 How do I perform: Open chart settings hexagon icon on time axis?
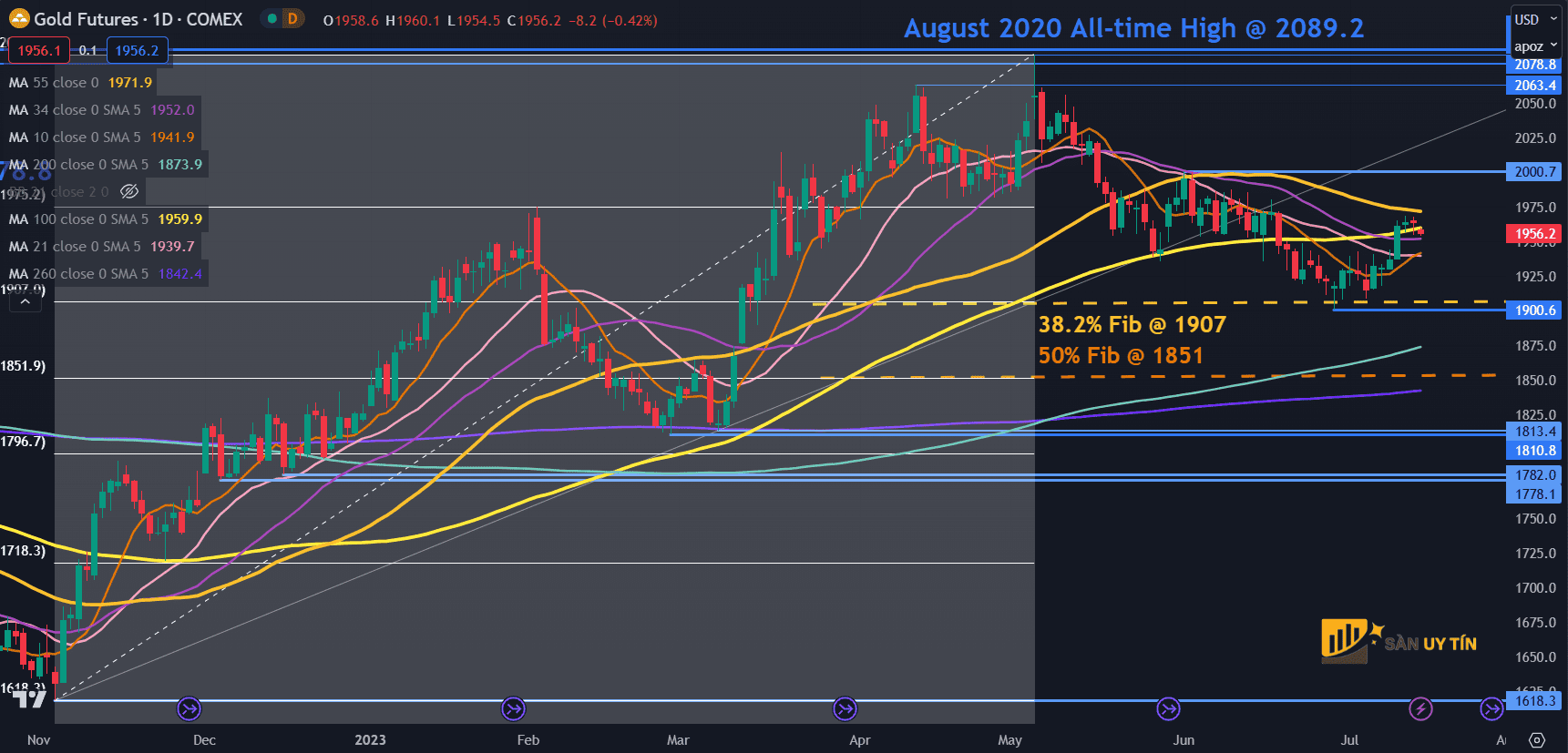(1537, 740)
